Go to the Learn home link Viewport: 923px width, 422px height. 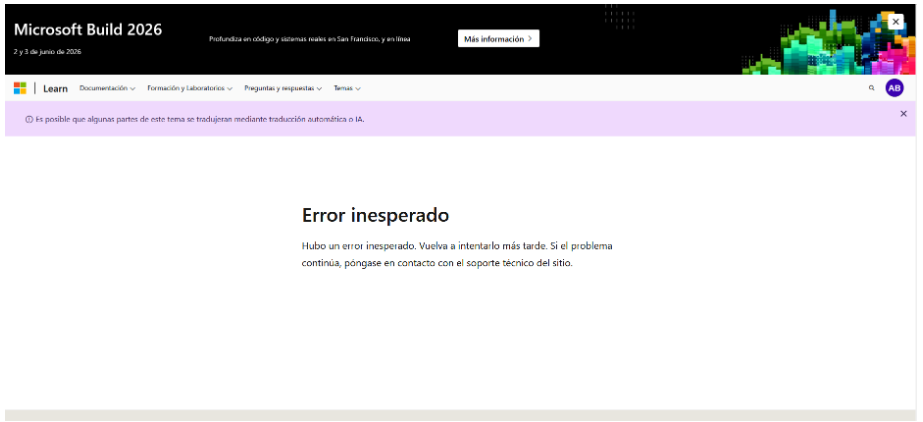[55, 89]
